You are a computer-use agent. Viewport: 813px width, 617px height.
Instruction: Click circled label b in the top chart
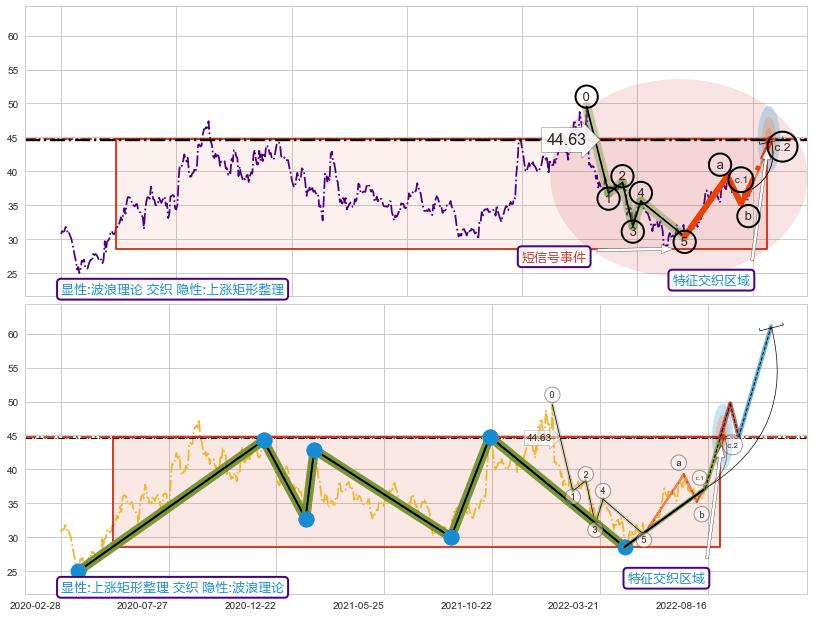click(747, 214)
